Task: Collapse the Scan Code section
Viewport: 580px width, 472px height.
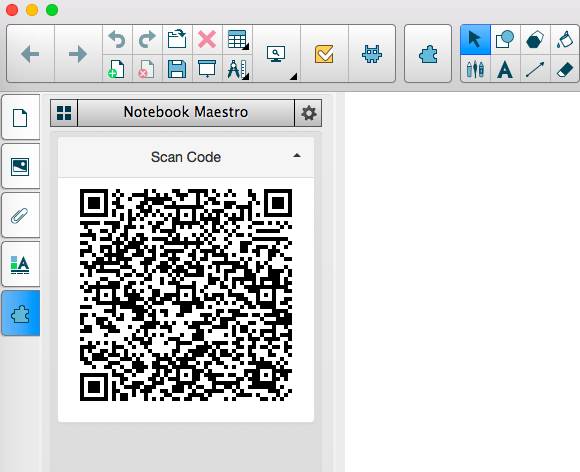Action: [297, 156]
